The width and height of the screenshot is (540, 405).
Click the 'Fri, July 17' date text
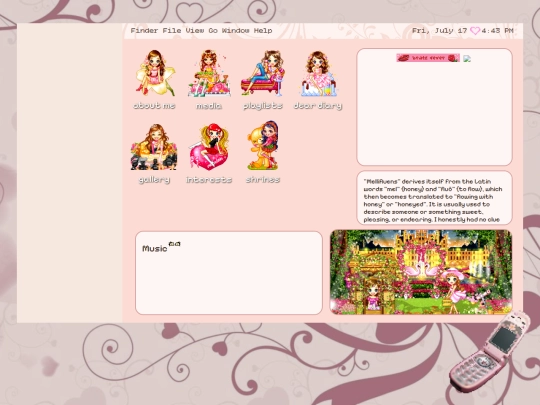pos(439,31)
